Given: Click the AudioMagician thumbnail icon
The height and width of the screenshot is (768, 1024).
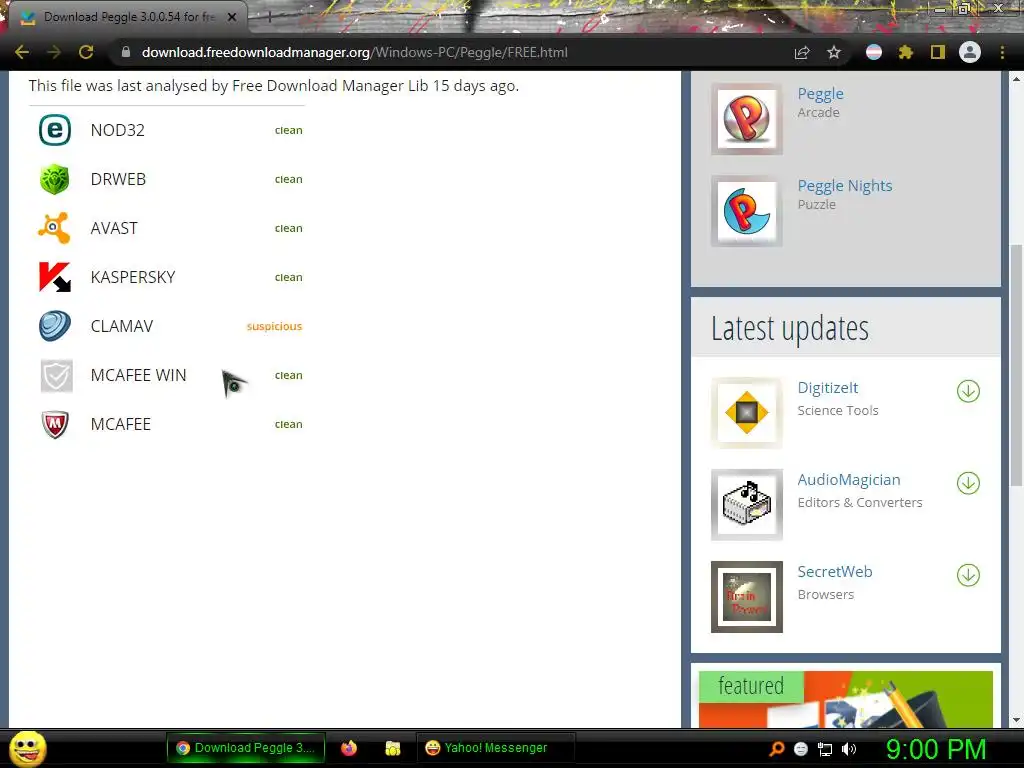Looking at the screenshot, I should pyautogui.click(x=746, y=505).
